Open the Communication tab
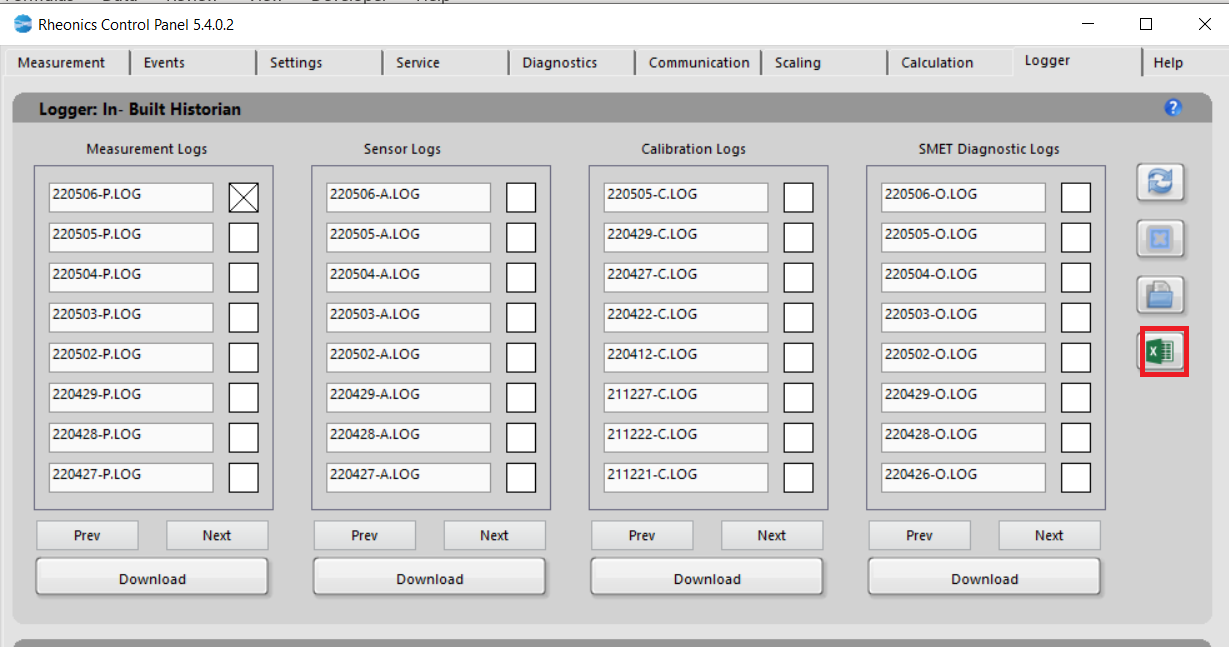This screenshot has width=1229, height=647. tap(699, 62)
